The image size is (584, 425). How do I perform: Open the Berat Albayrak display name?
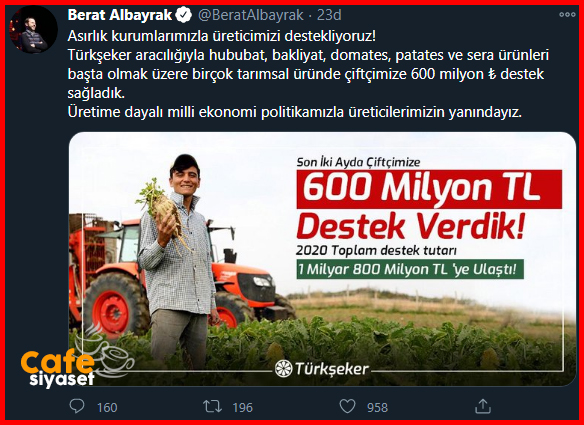click(120, 15)
